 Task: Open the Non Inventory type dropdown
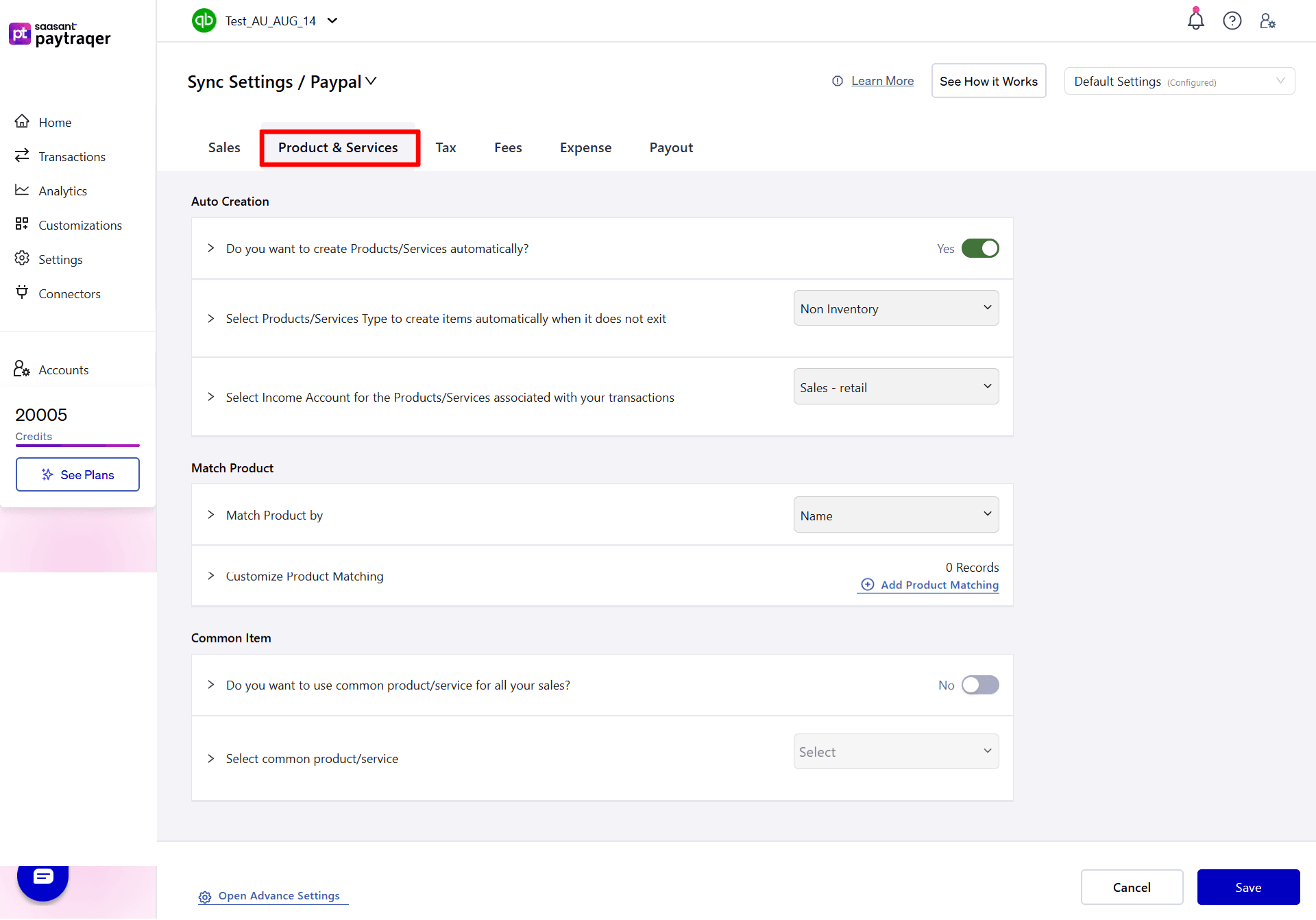pyautogui.click(x=895, y=308)
